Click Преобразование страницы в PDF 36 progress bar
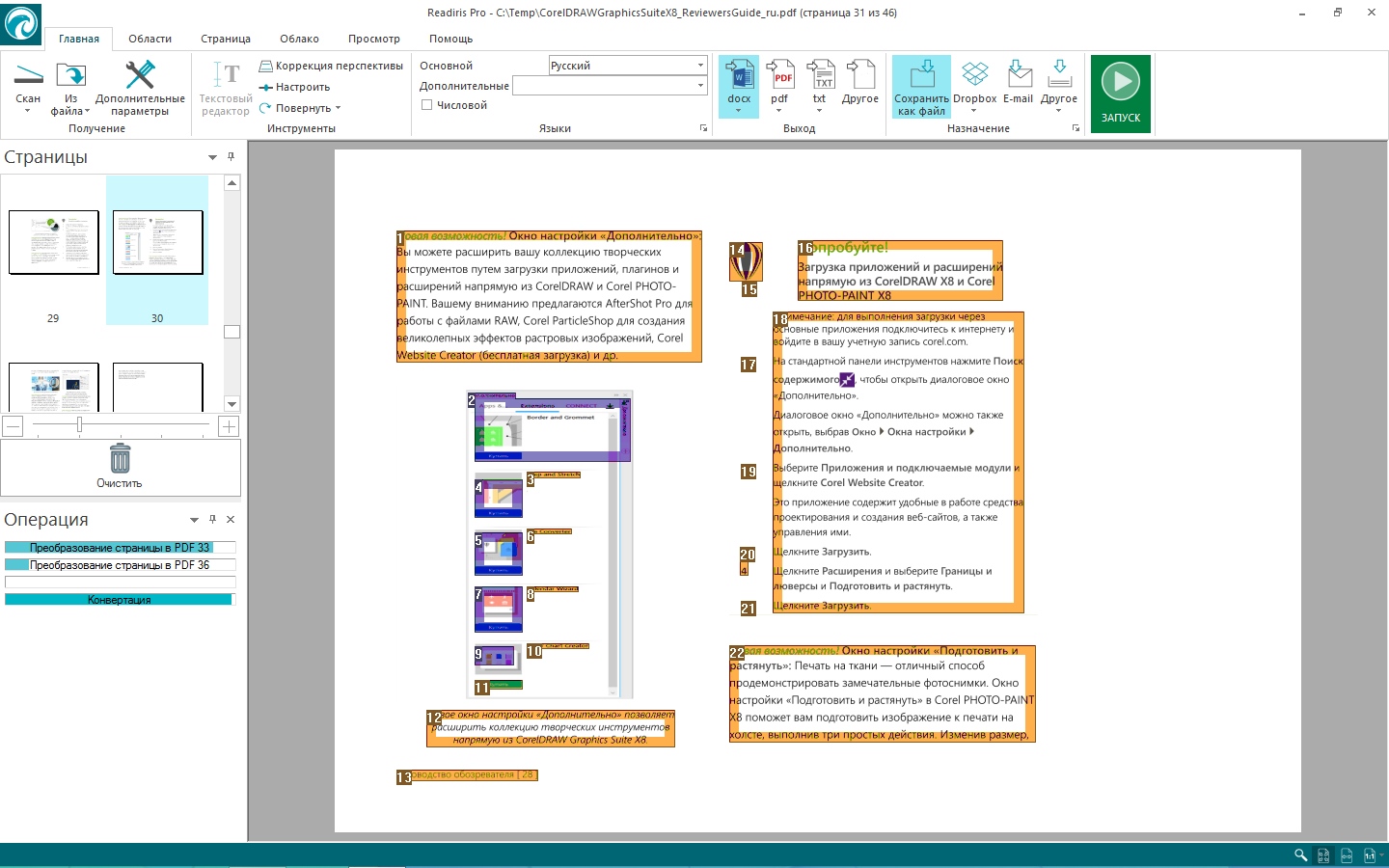1389x868 pixels. (120, 565)
